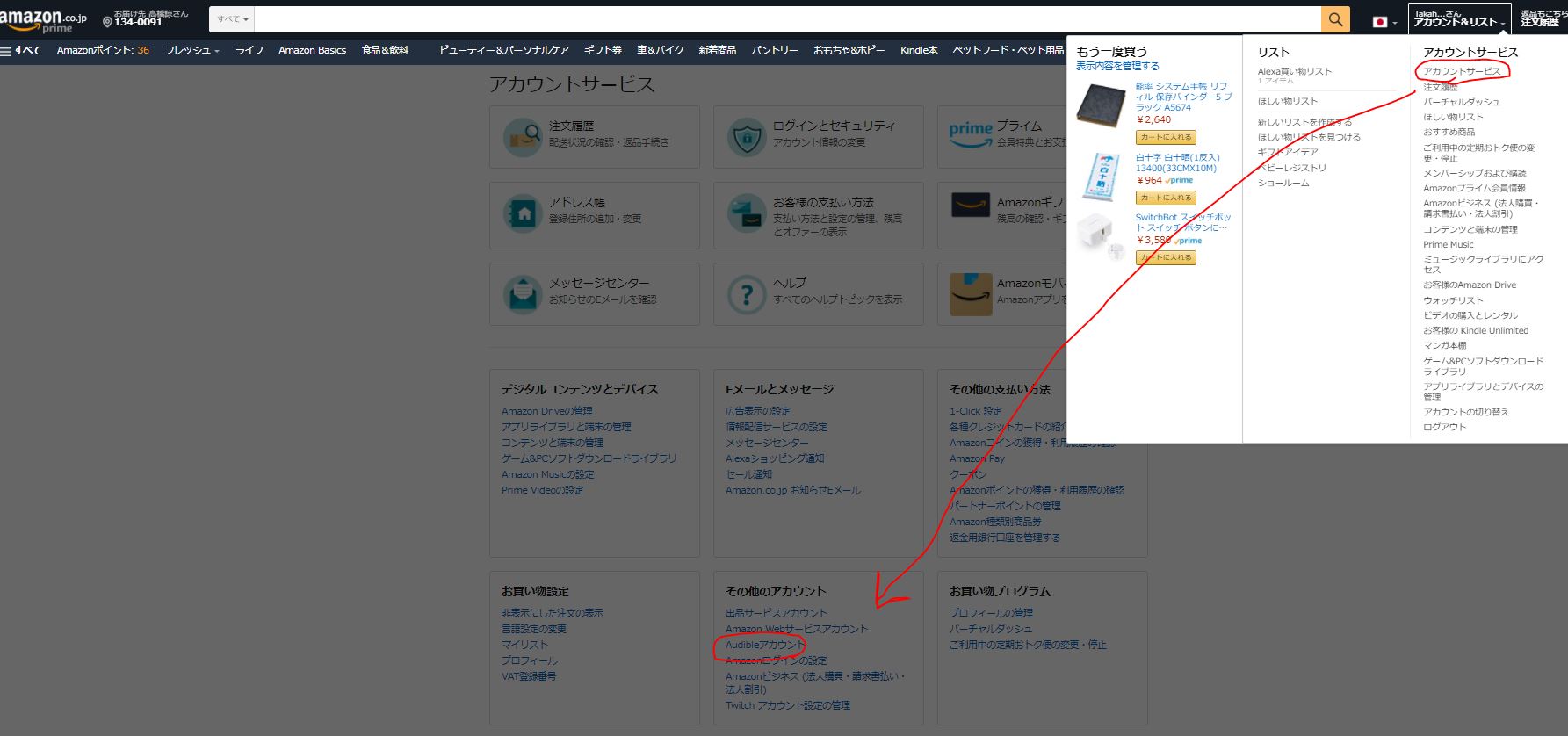The height and width of the screenshot is (736, 1568).
Task: Open the メッセージセンター envelope icon
Action: click(522, 294)
